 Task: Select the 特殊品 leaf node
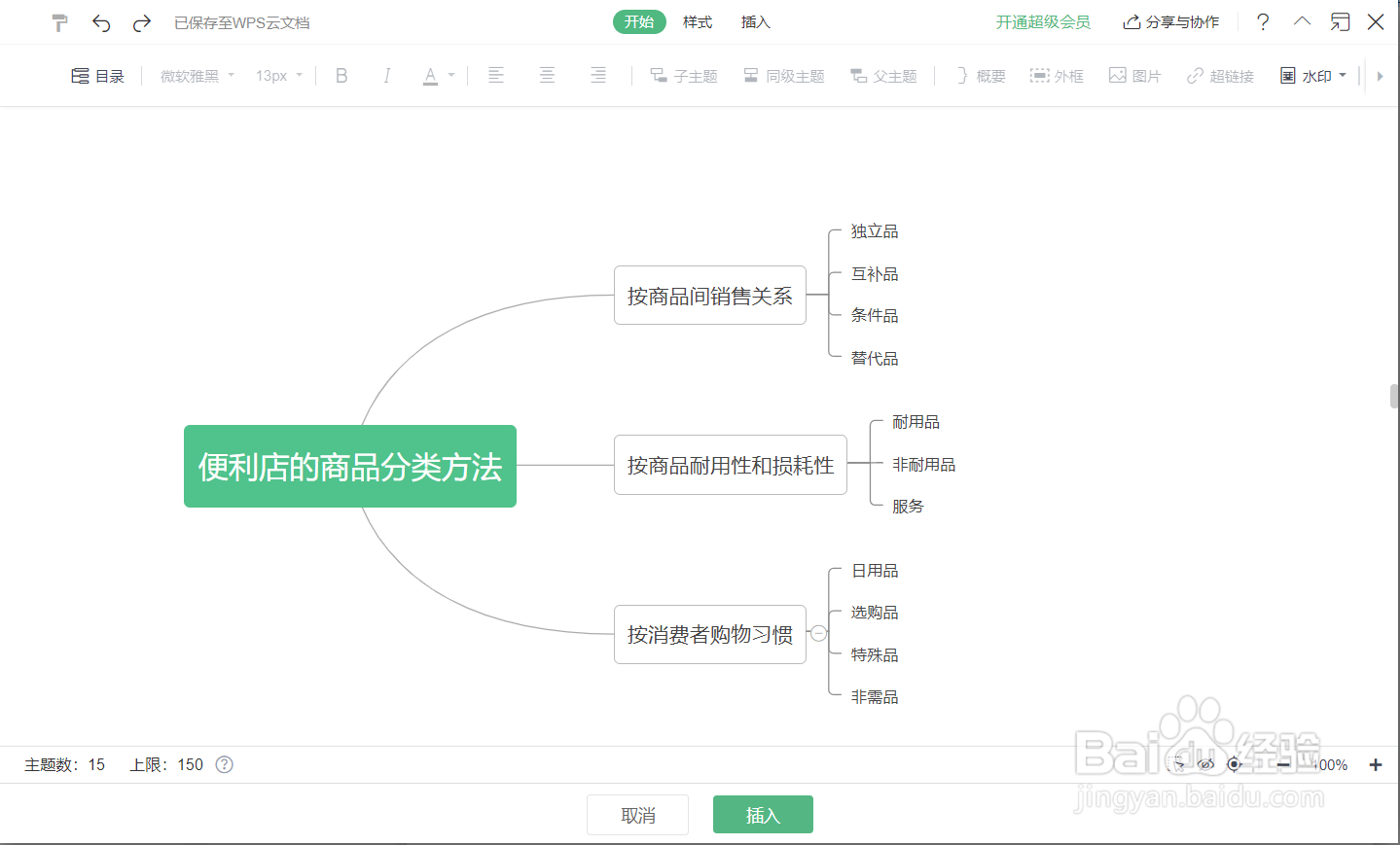coord(875,655)
